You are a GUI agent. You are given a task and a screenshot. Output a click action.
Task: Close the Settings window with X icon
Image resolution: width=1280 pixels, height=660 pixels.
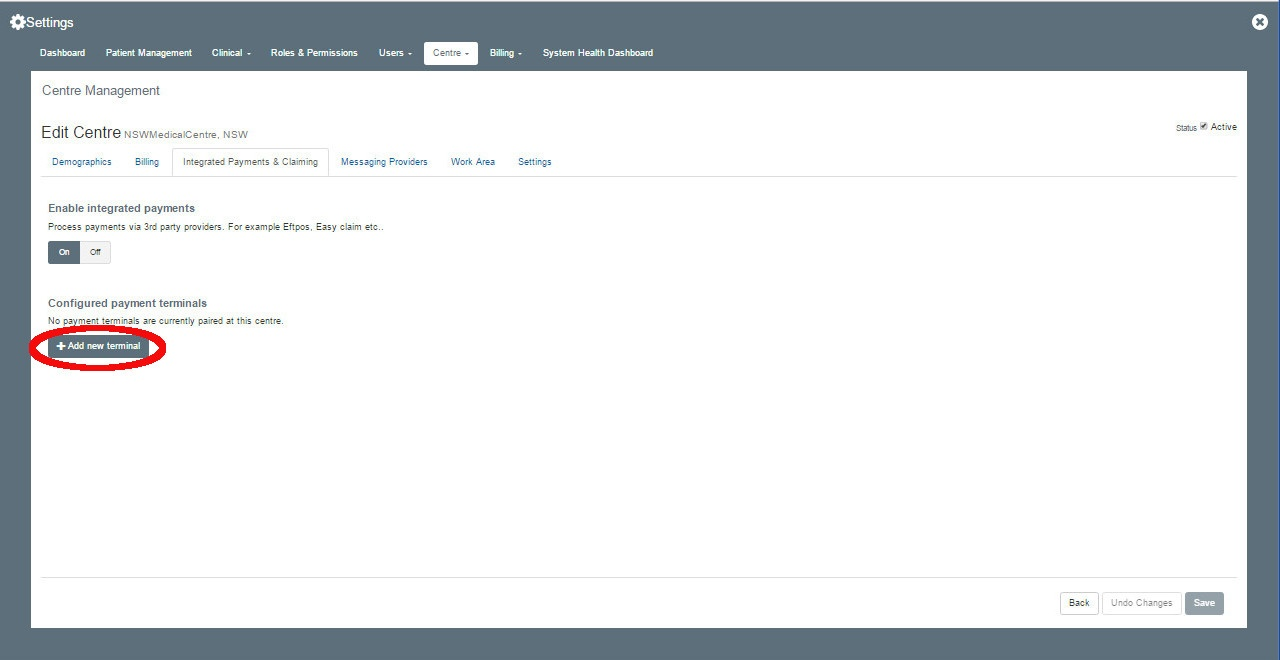(1260, 22)
